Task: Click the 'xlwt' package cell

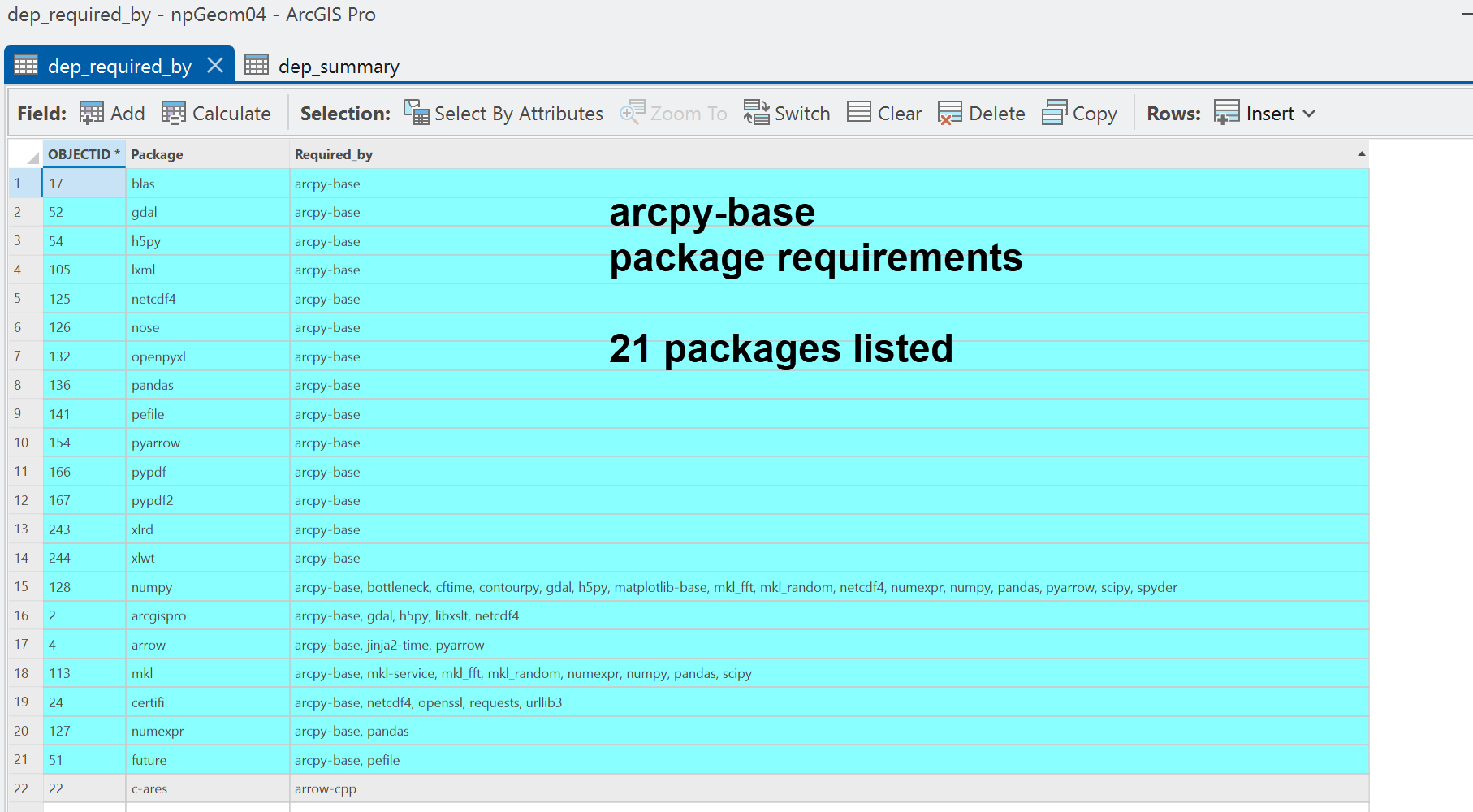Action: (208, 558)
